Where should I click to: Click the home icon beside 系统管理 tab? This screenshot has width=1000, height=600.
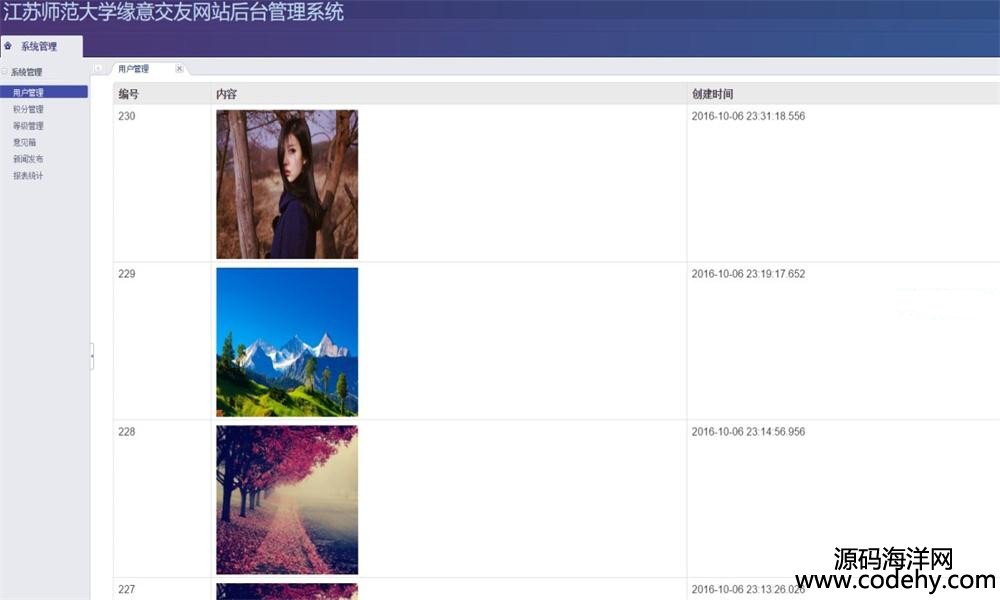(8, 46)
